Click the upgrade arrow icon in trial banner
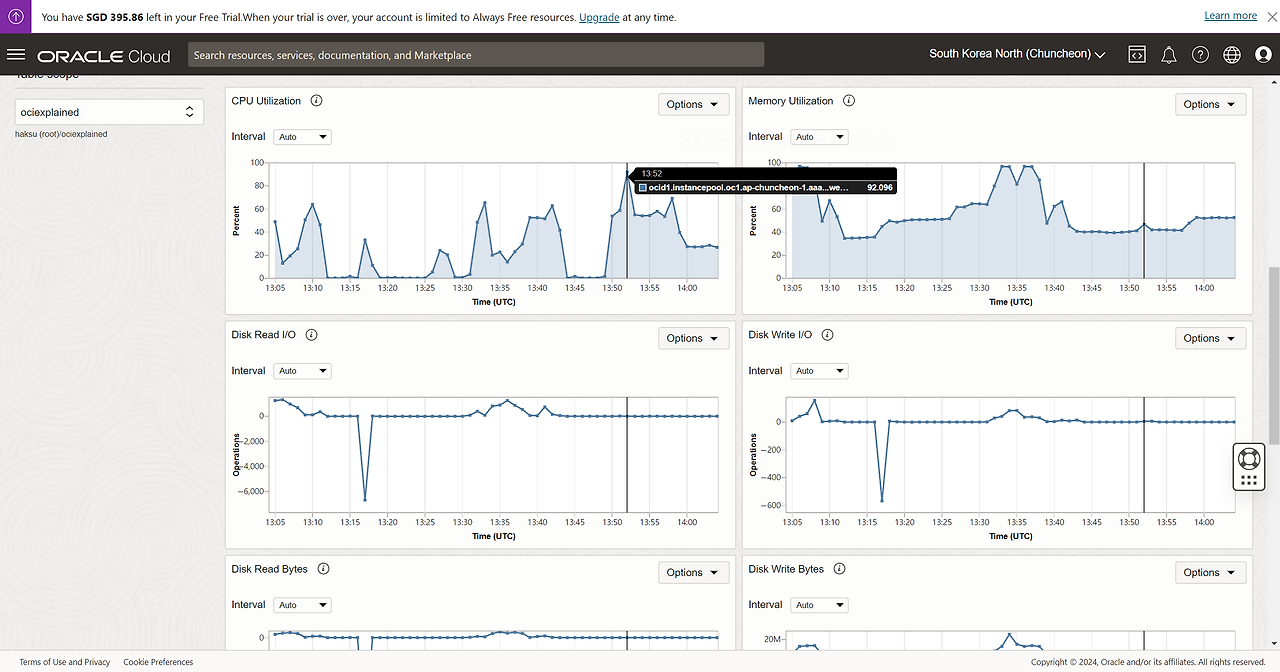1280x672 pixels. pyautogui.click(x=17, y=17)
